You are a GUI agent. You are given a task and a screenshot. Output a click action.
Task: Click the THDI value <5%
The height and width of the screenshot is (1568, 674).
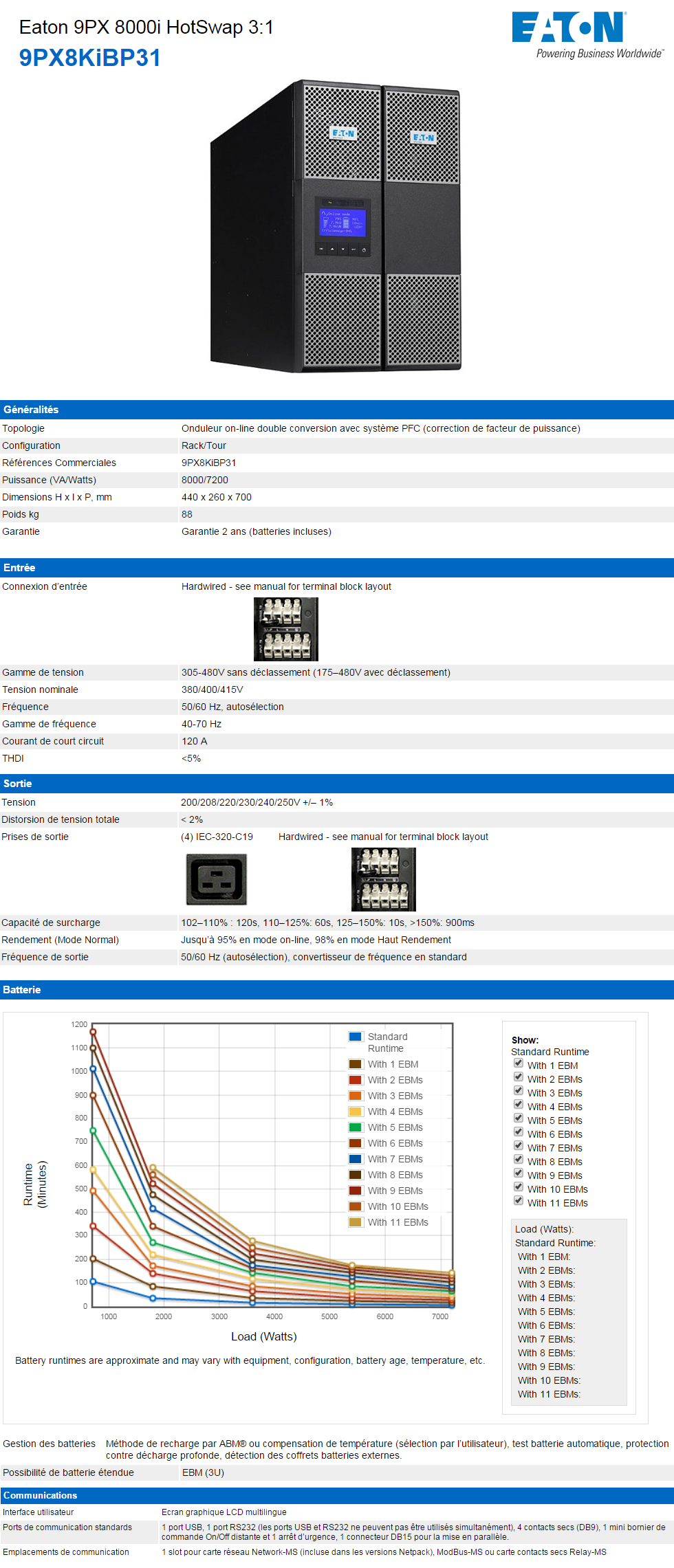pos(191,758)
